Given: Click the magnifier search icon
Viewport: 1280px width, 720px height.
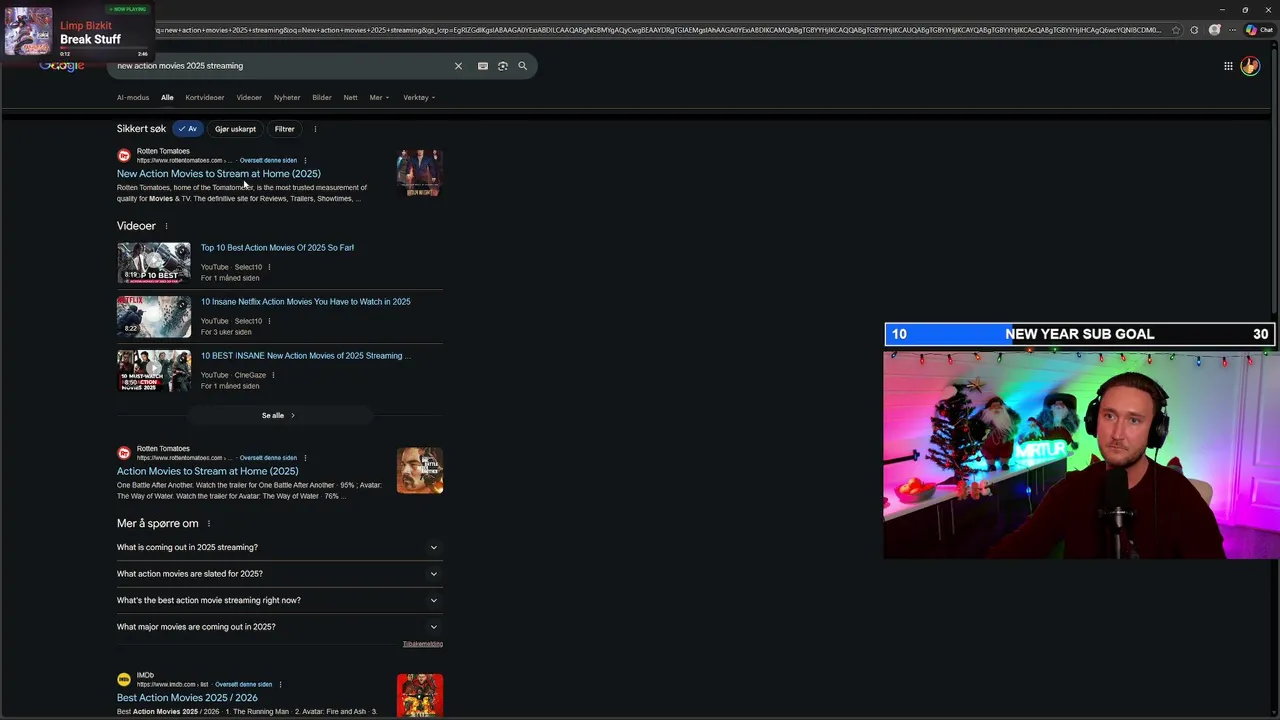Looking at the screenshot, I should pyautogui.click(x=522, y=66).
